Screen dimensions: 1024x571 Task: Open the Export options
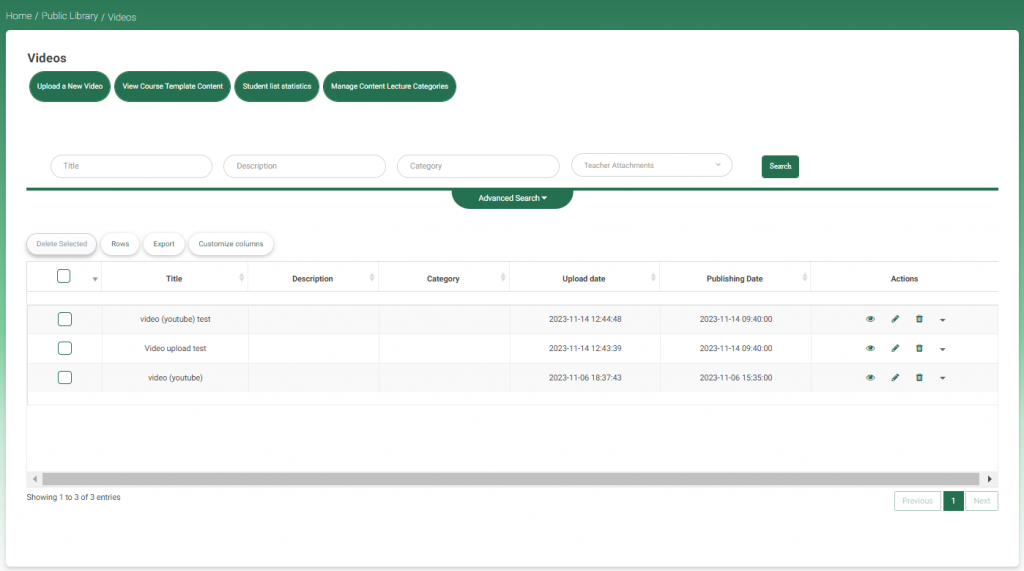[x=164, y=244]
